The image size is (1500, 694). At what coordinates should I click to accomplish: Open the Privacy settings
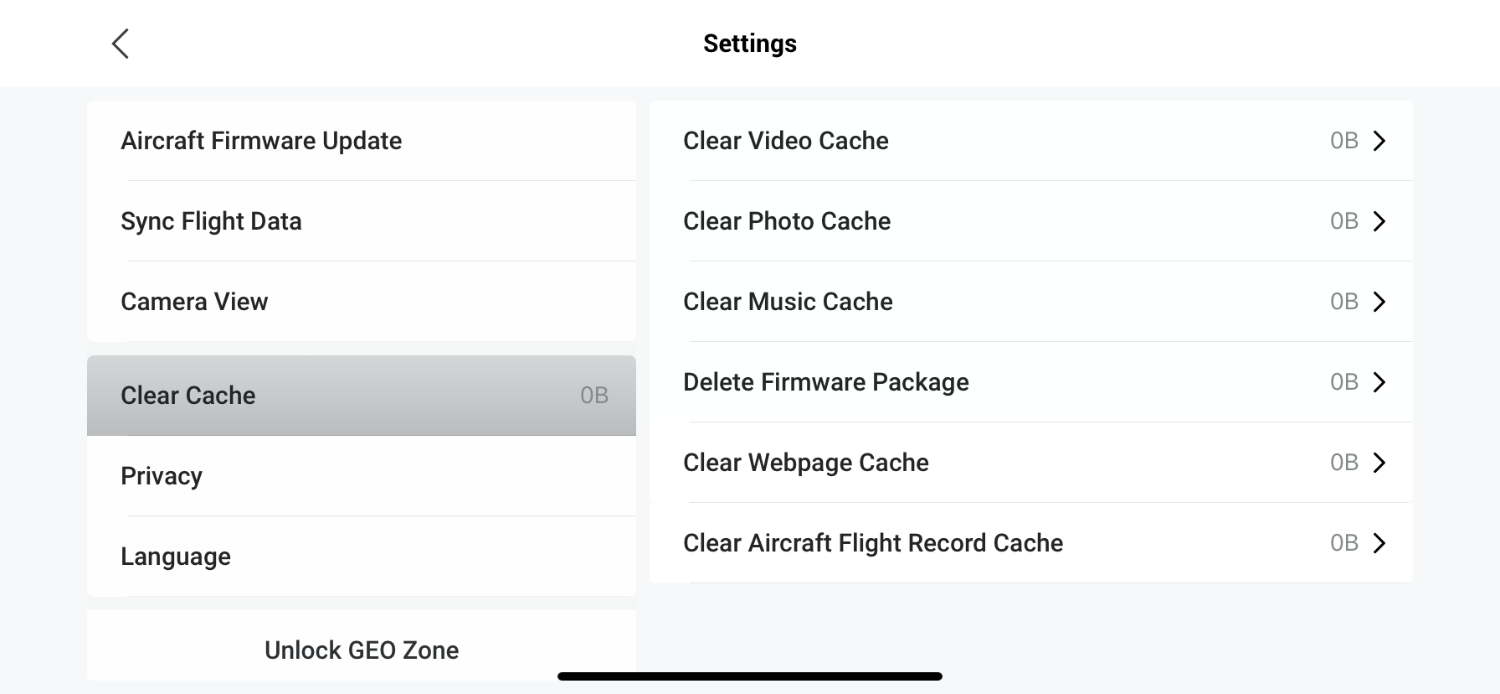click(x=161, y=476)
